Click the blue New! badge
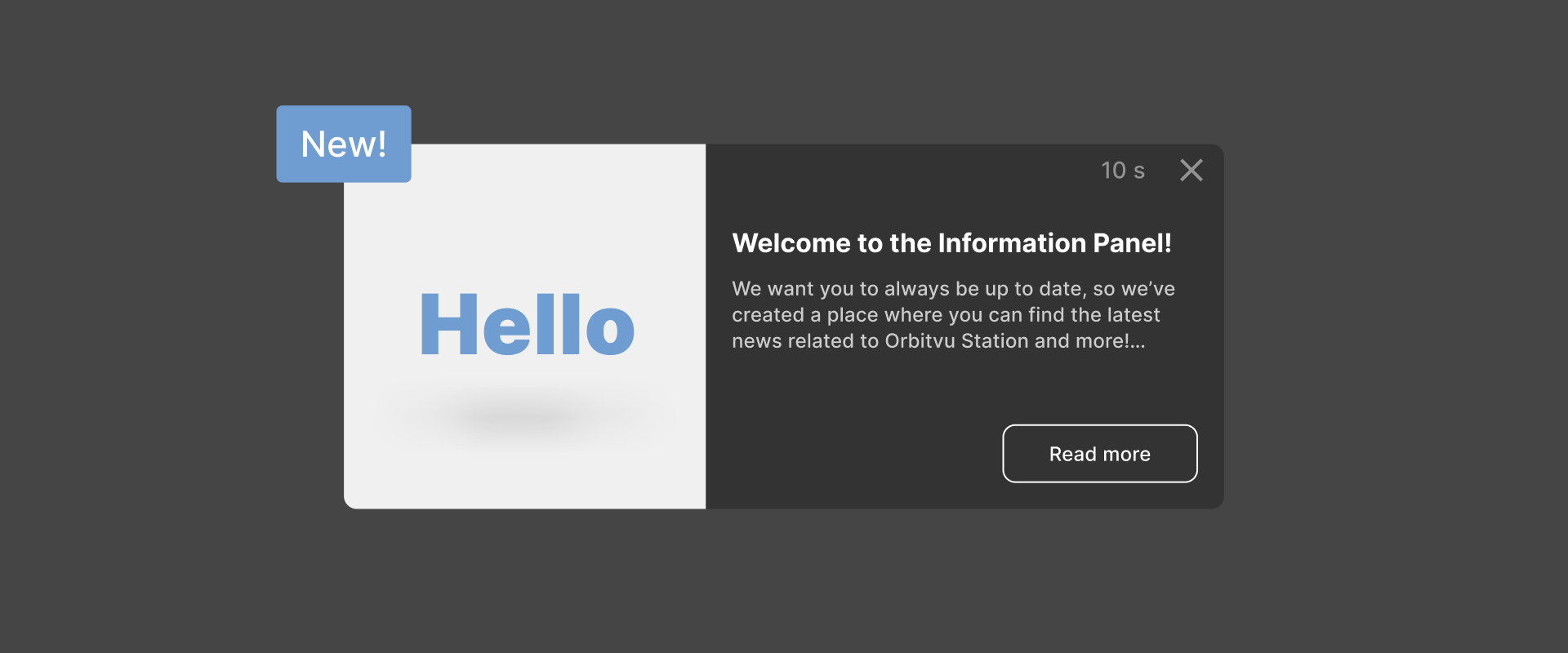This screenshot has width=1568, height=653. pos(343,144)
